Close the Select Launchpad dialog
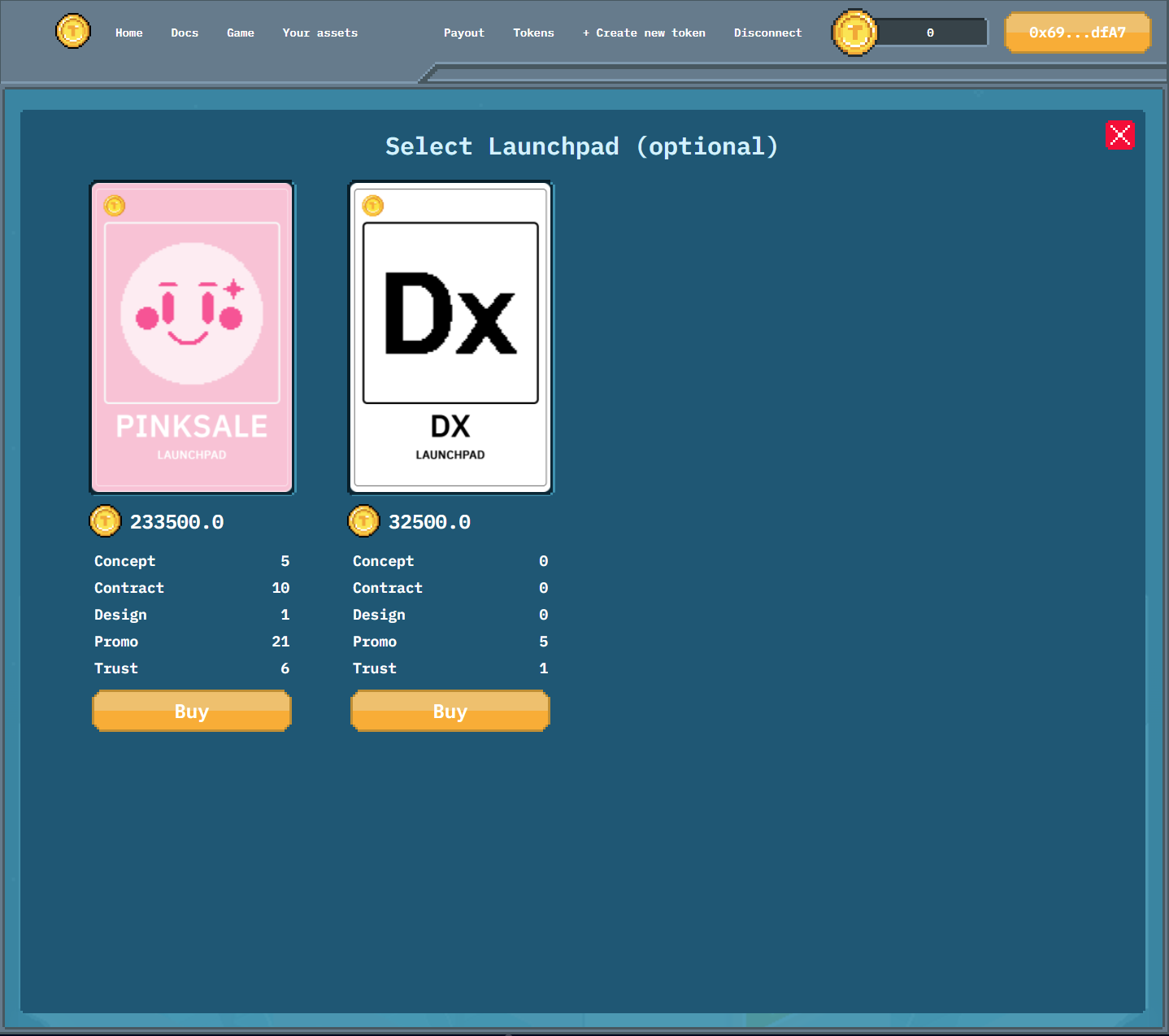 pos(1119,135)
